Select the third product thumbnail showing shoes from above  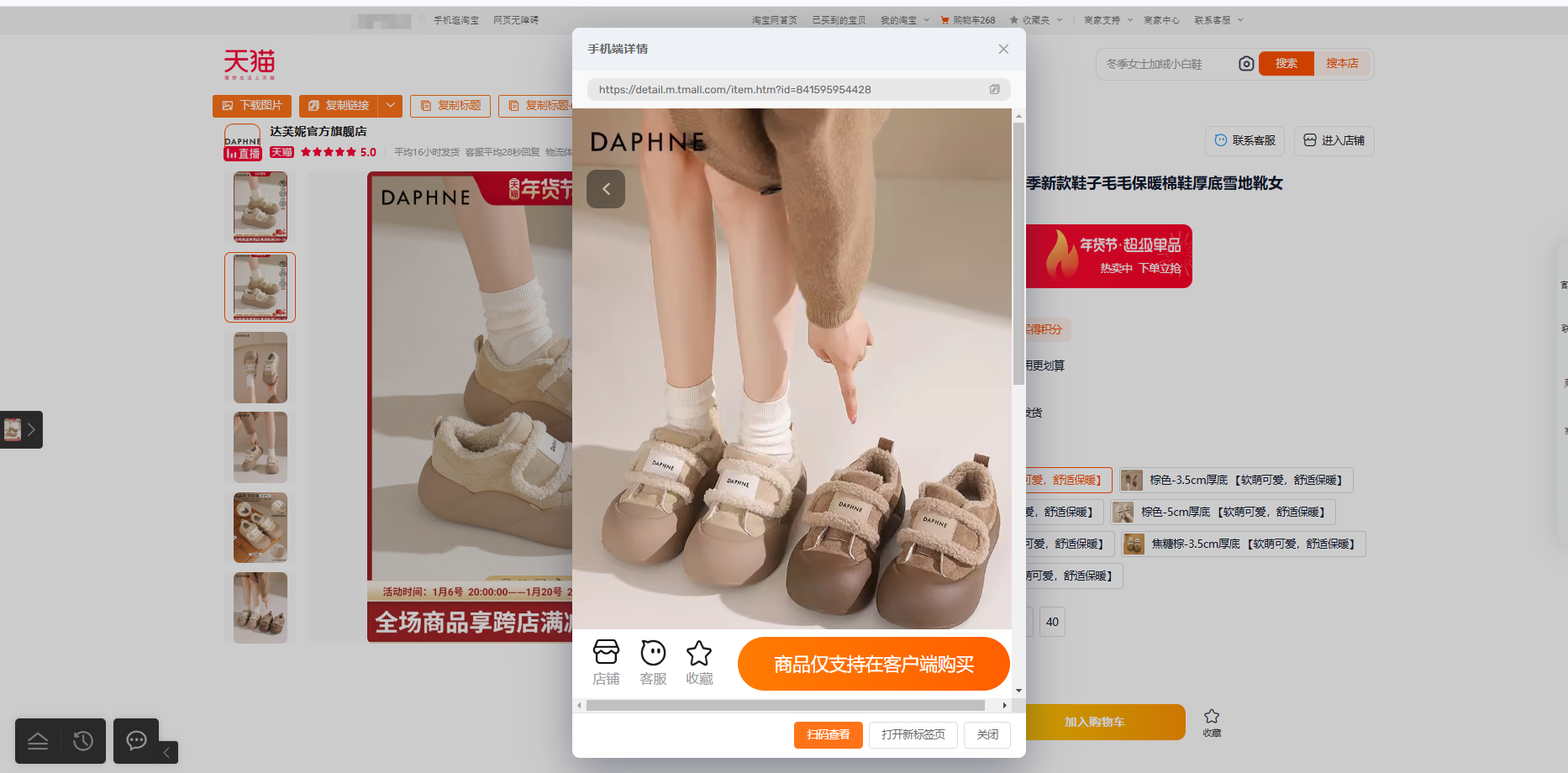tap(260, 367)
